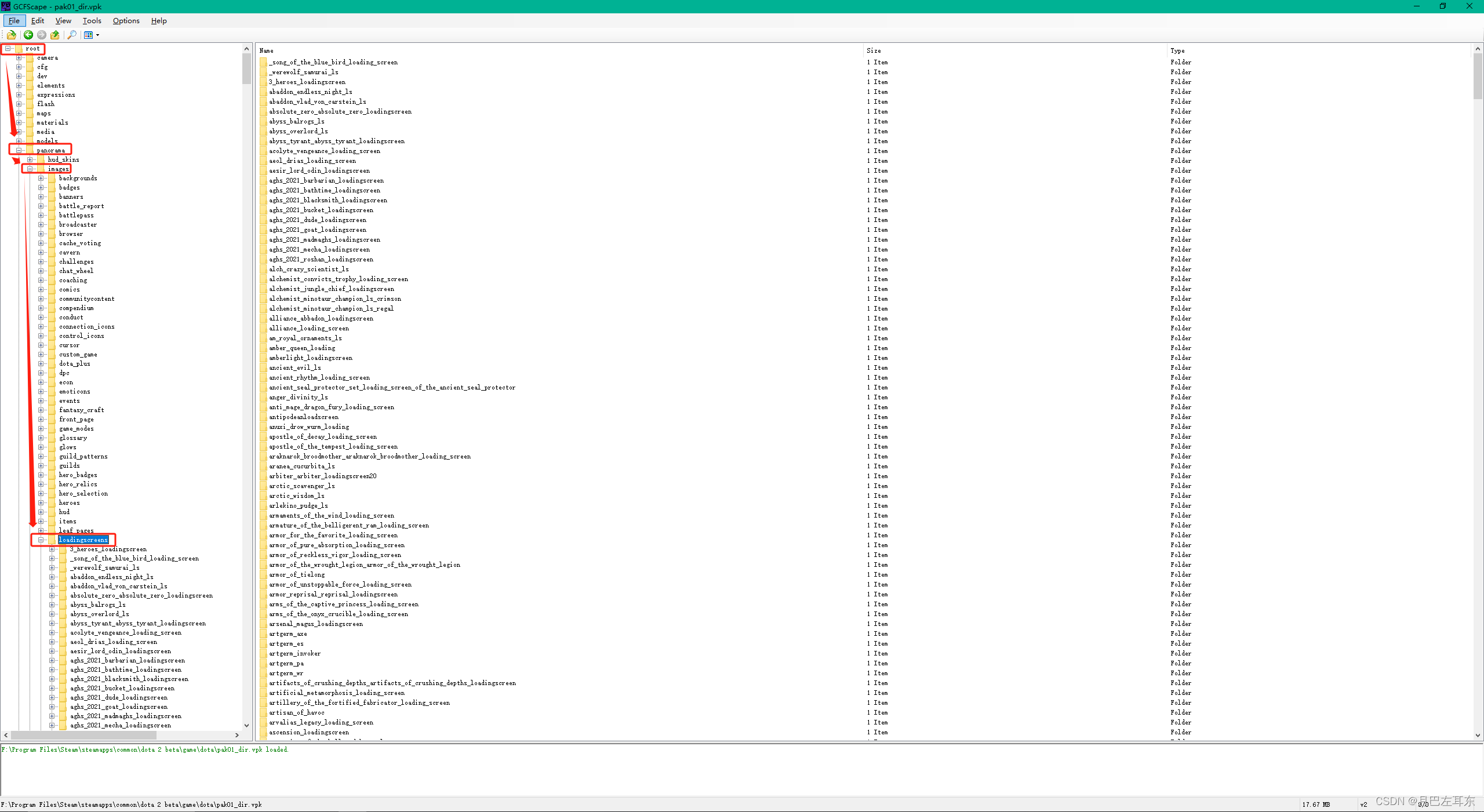Collapse the images tree node

click(x=30, y=169)
